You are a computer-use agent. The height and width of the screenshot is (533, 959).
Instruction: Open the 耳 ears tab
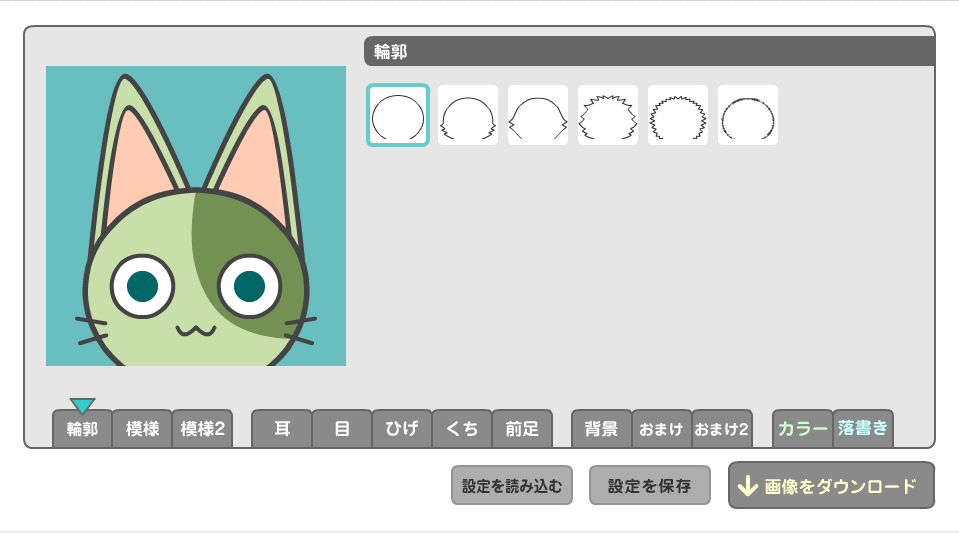pos(282,429)
